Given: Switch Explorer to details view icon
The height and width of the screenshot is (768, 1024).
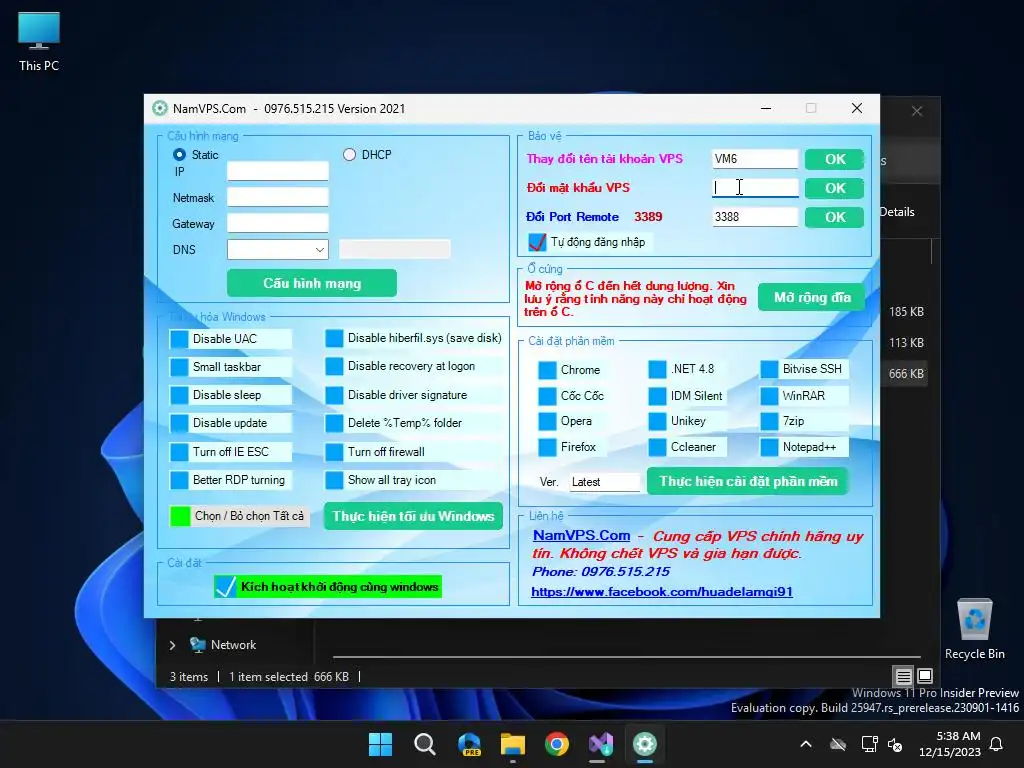Looking at the screenshot, I should click(903, 676).
